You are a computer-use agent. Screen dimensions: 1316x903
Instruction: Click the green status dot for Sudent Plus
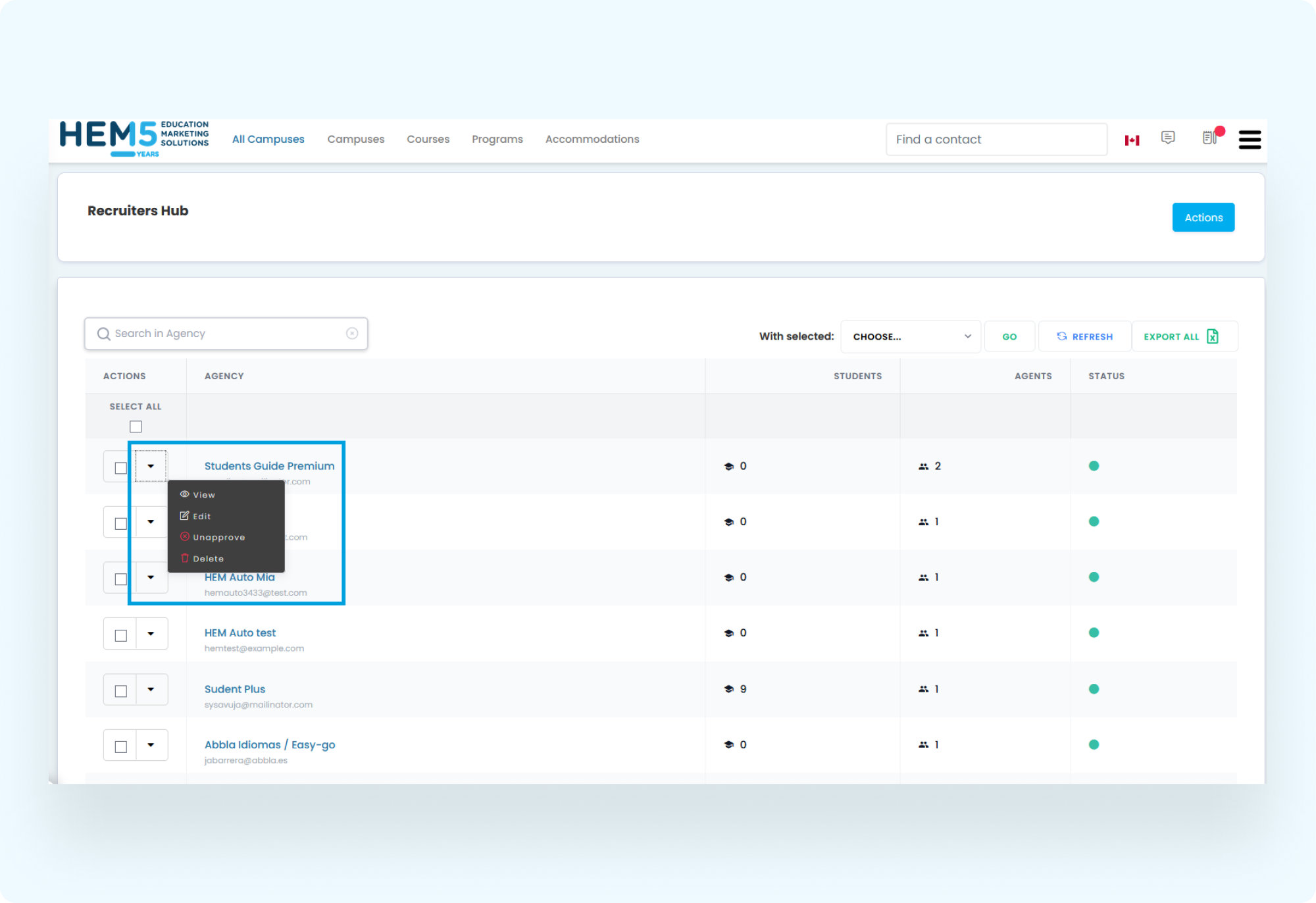(x=1094, y=689)
